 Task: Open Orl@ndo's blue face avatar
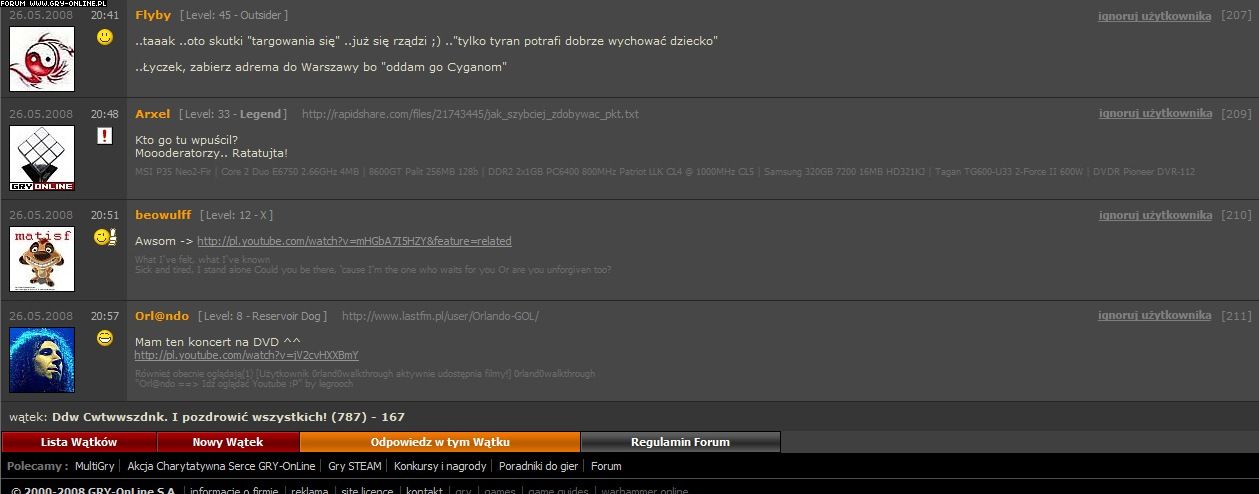click(x=42, y=360)
